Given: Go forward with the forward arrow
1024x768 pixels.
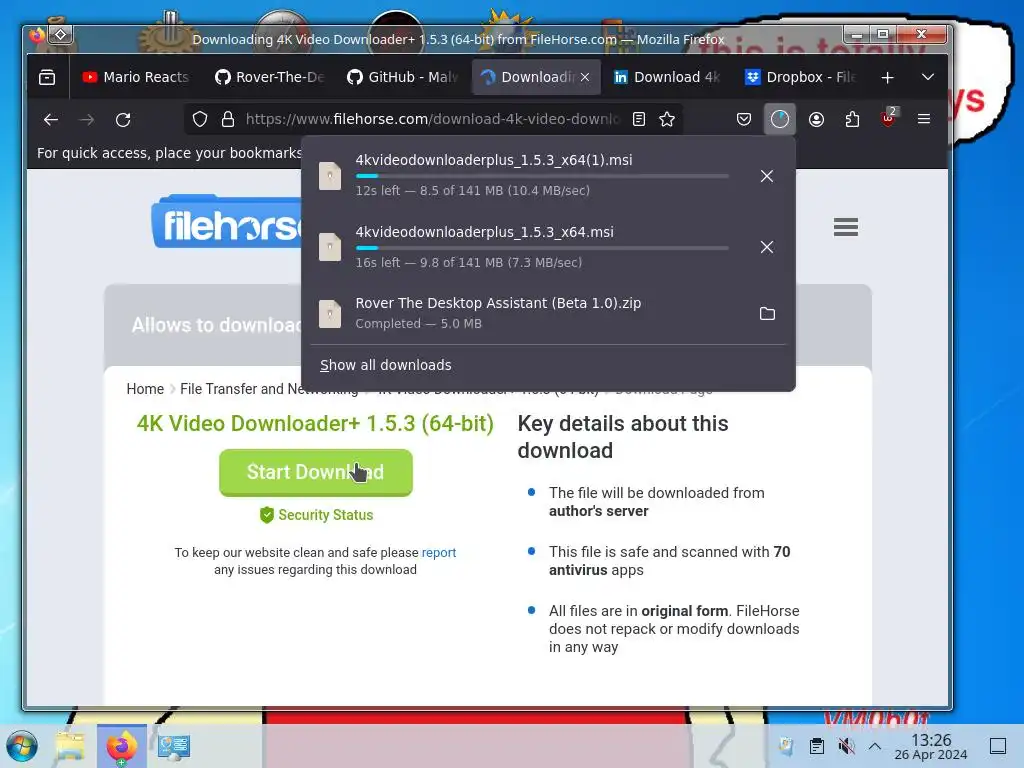Looking at the screenshot, I should (x=86, y=120).
